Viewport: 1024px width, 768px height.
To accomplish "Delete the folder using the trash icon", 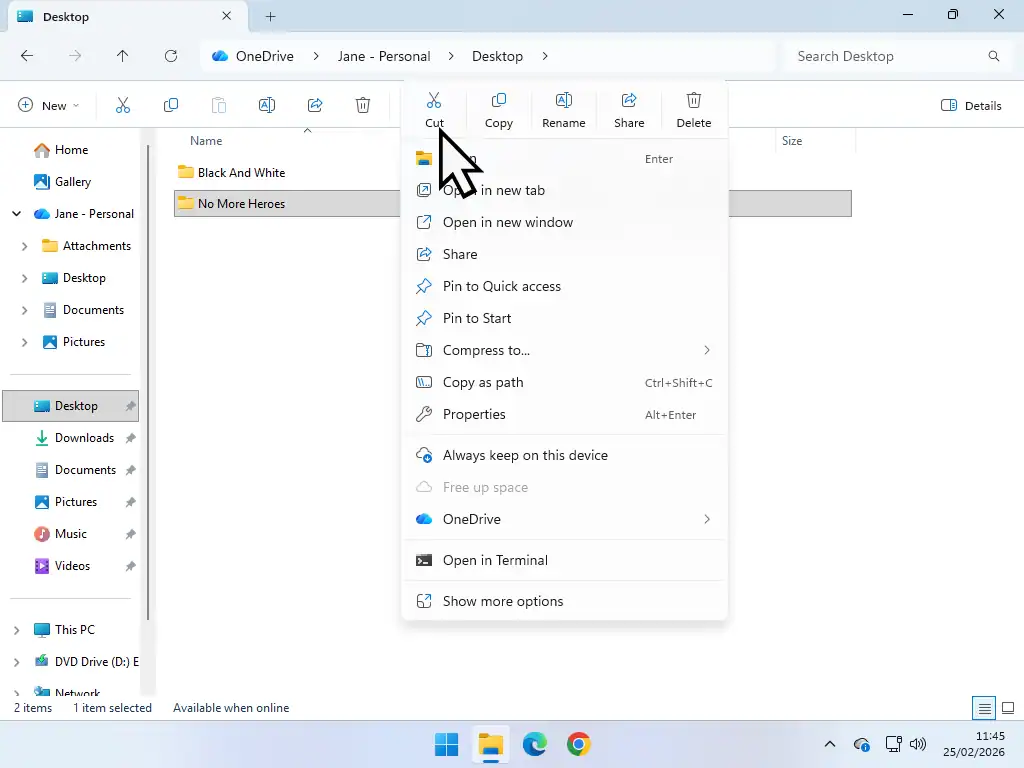I will [694, 105].
